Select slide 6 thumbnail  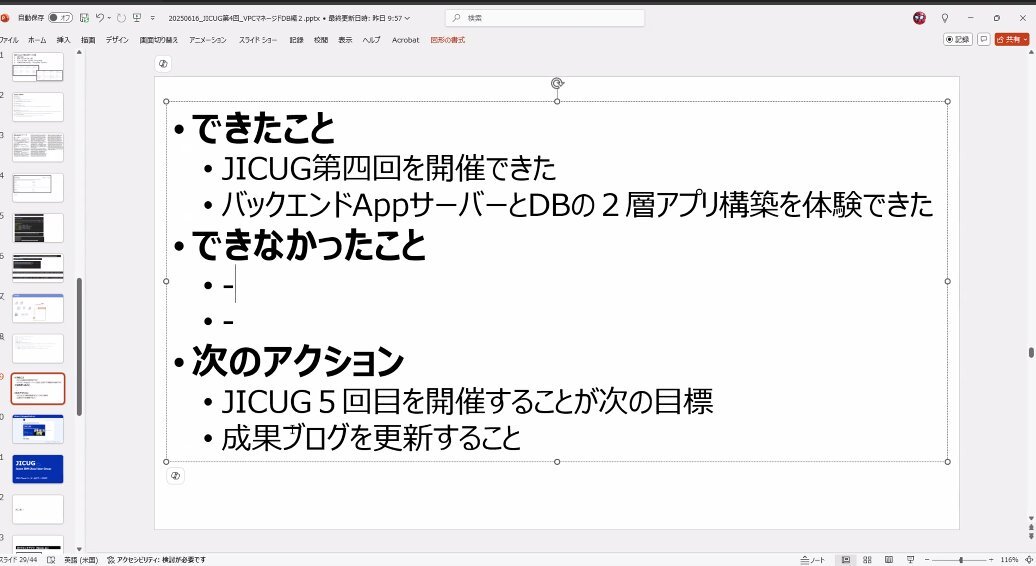point(38,268)
